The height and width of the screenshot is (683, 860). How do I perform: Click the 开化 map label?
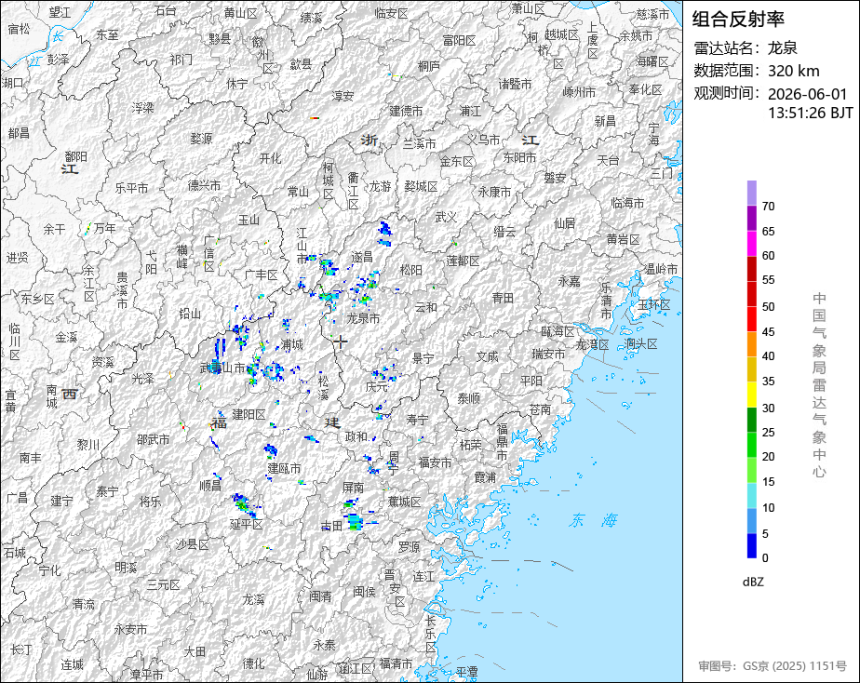270,158
